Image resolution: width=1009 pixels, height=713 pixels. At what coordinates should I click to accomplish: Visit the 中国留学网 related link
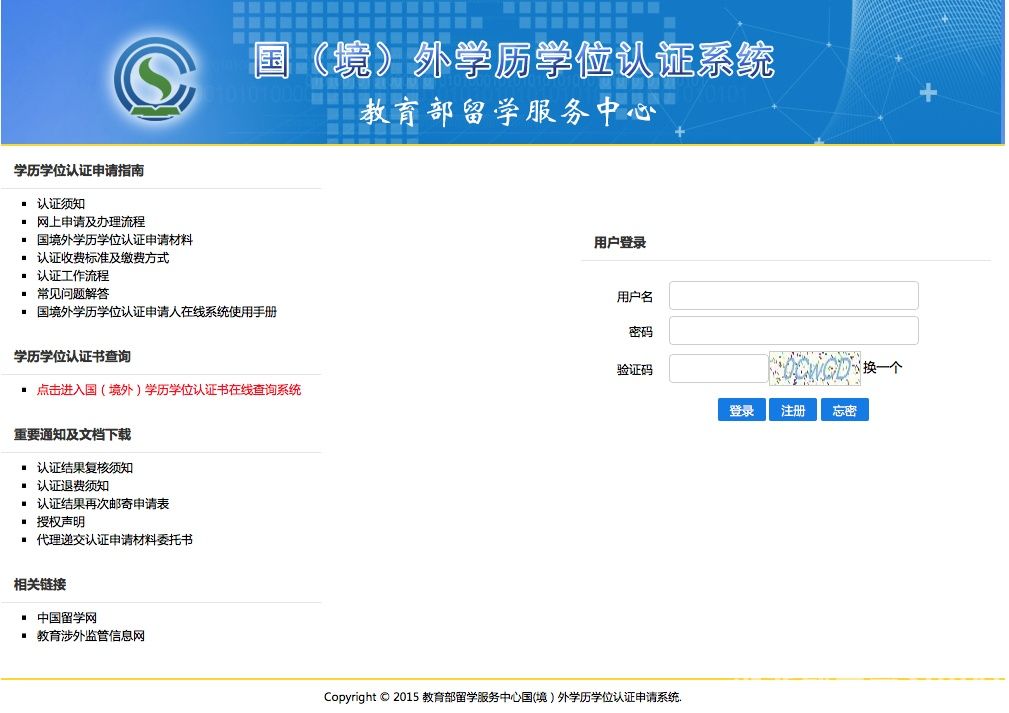(x=67, y=618)
